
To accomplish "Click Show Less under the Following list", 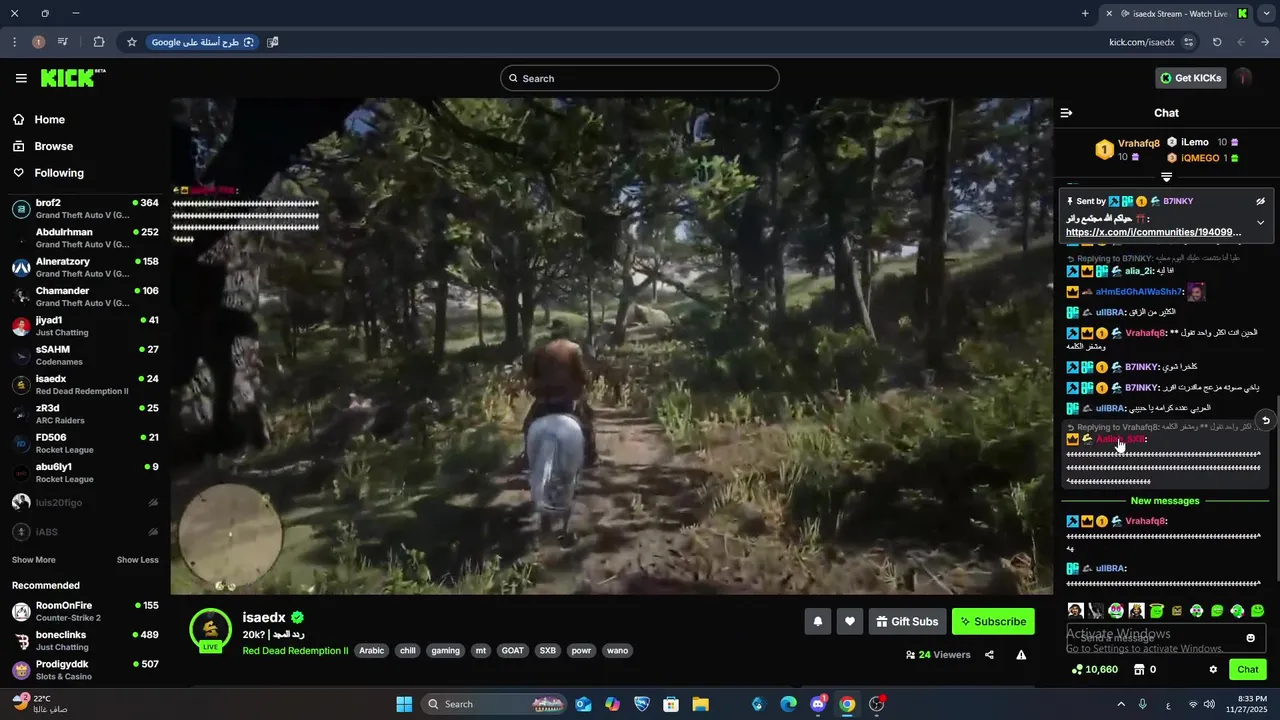I will click(x=138, y=560).
